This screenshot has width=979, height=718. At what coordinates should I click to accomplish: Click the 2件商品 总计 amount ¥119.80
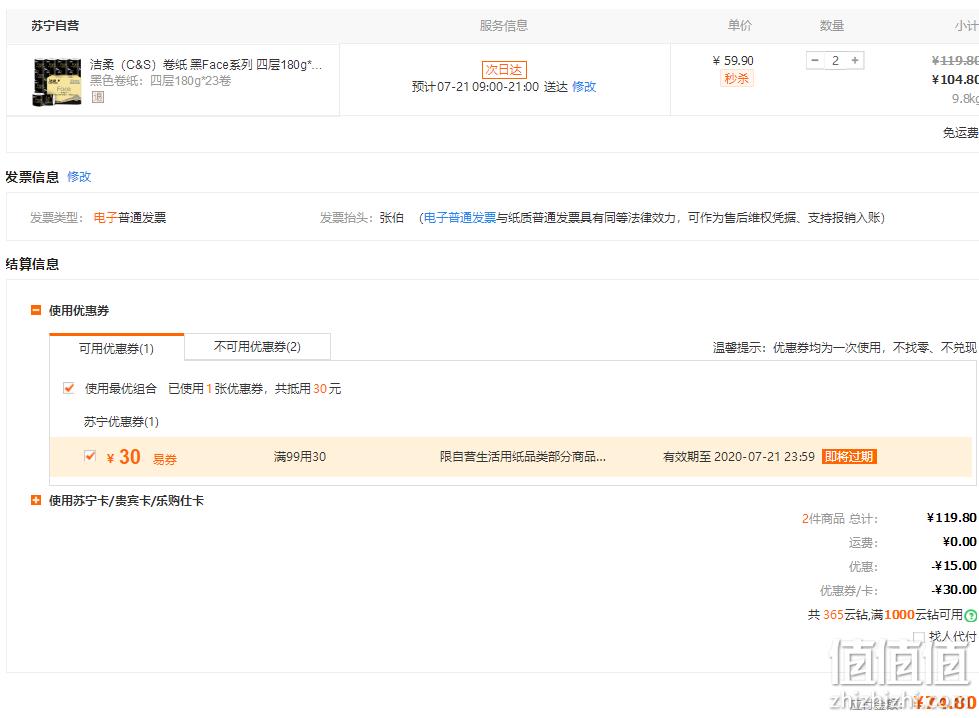(952, 518)
